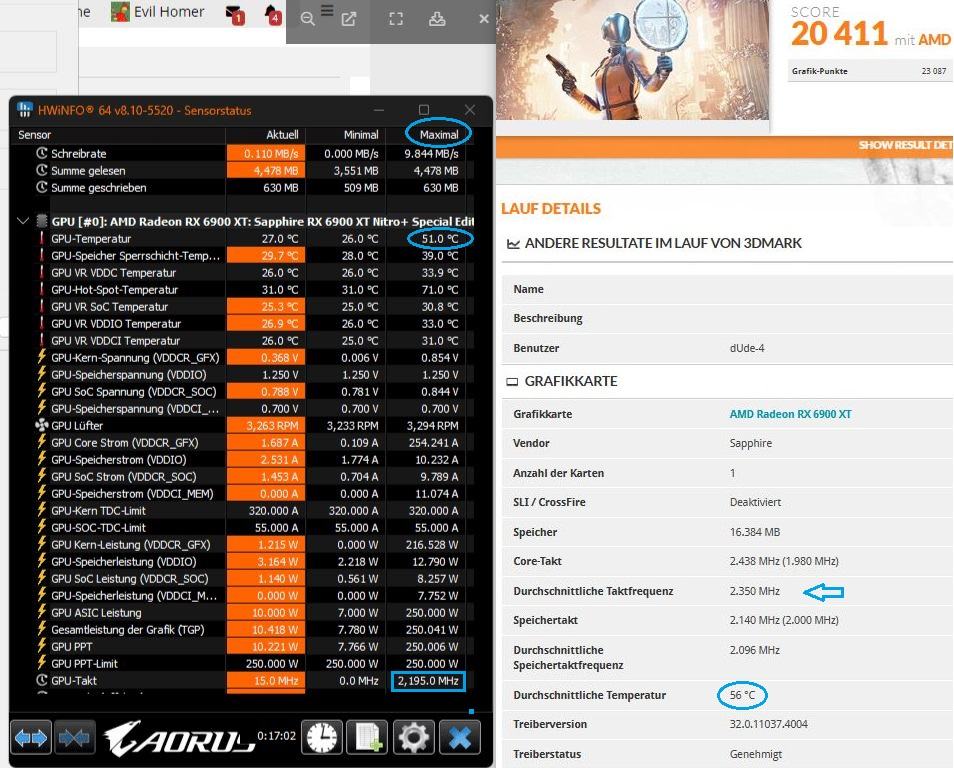
Task: Maximize the HWiNFO Sensorstatus window
Action: coord(424,110)
